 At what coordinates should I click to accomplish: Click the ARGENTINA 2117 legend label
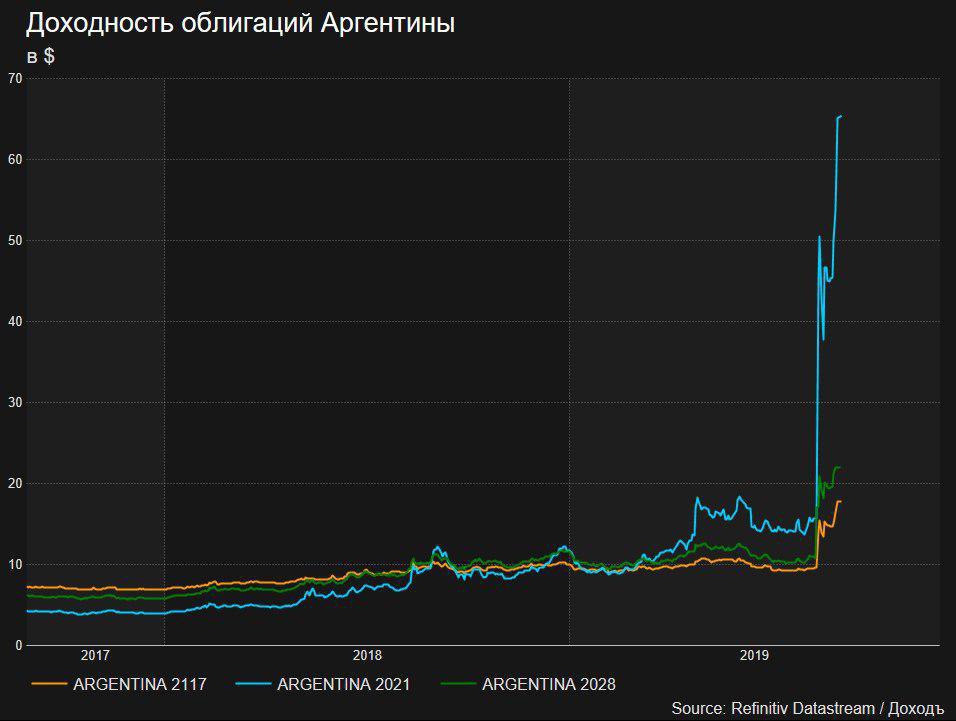(x=140, y=684)
